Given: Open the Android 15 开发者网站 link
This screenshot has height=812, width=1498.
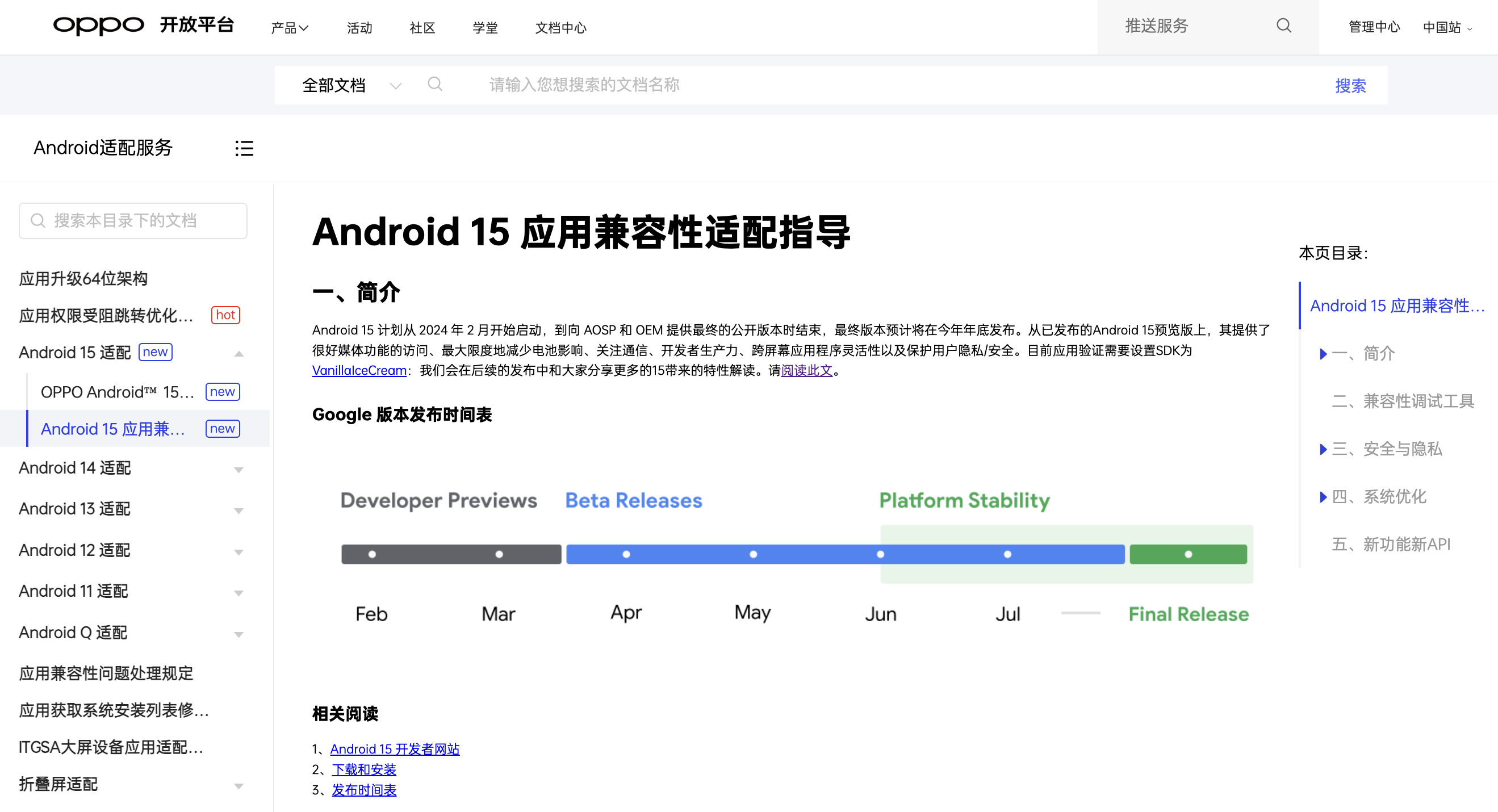Looking at the screenshot, I should point(395,748).
